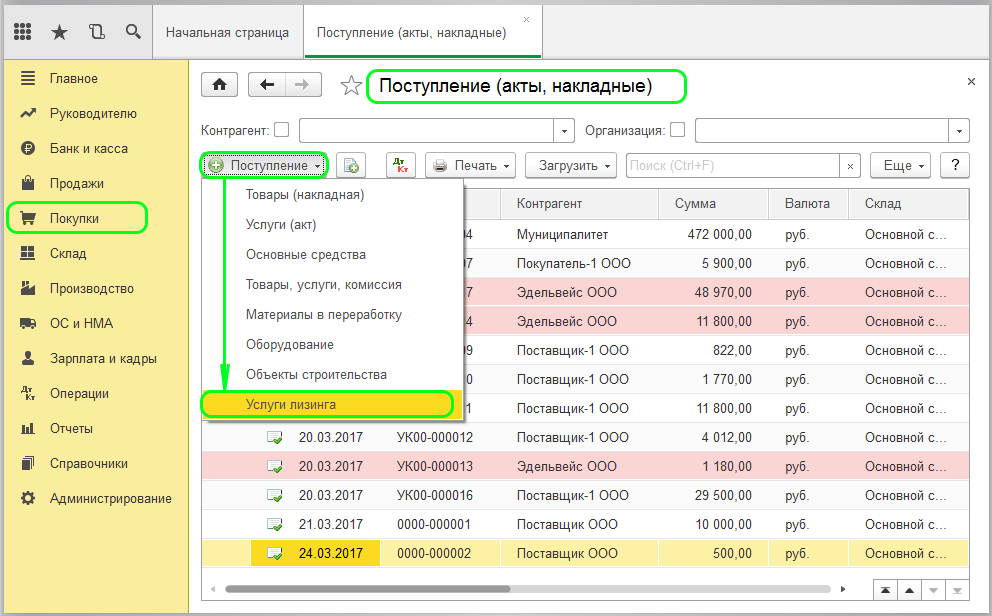Expand the Контрагент dropdown arrow

[565, 131]
